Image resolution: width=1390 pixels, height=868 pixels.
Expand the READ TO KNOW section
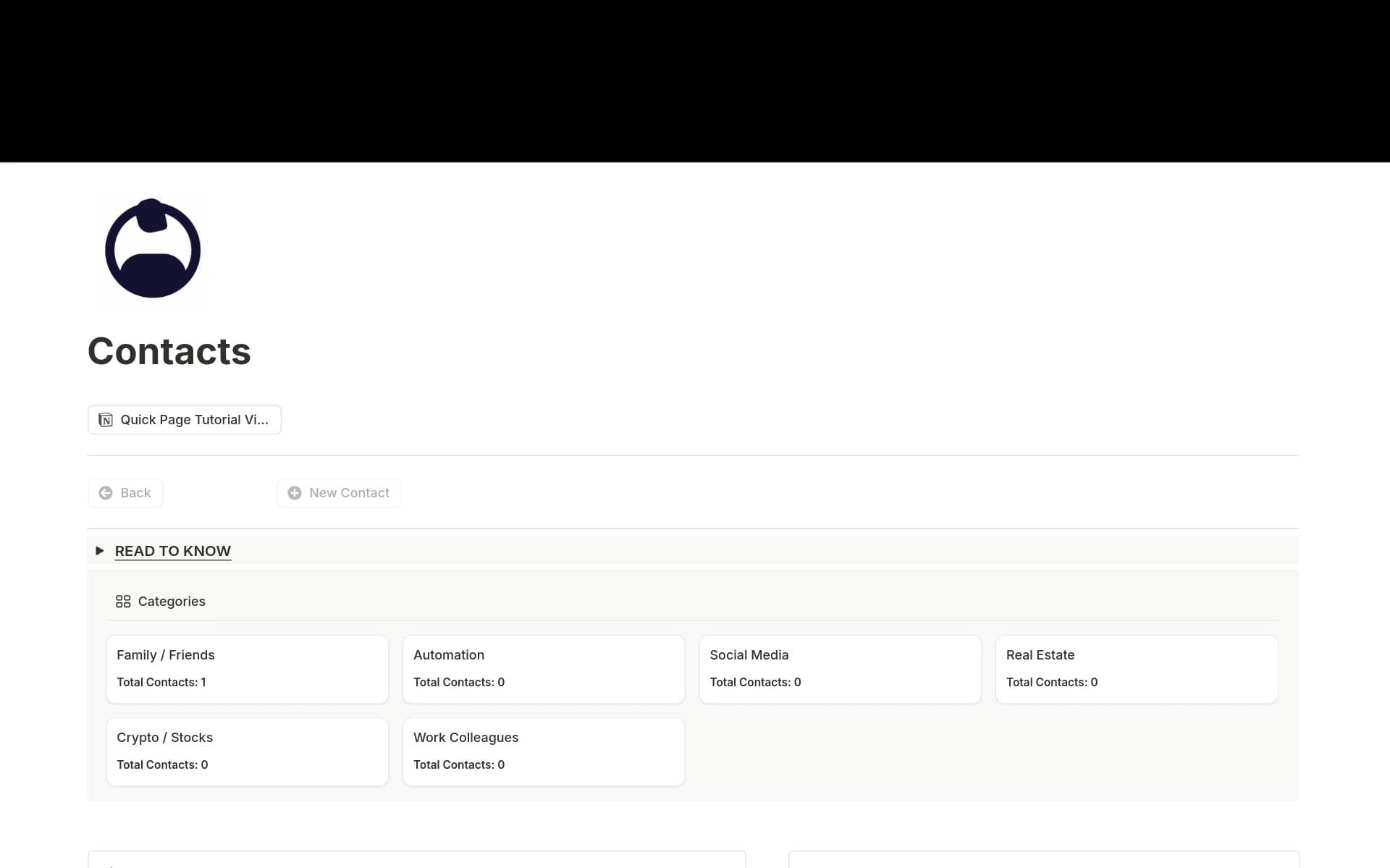(x=172, y=550)
